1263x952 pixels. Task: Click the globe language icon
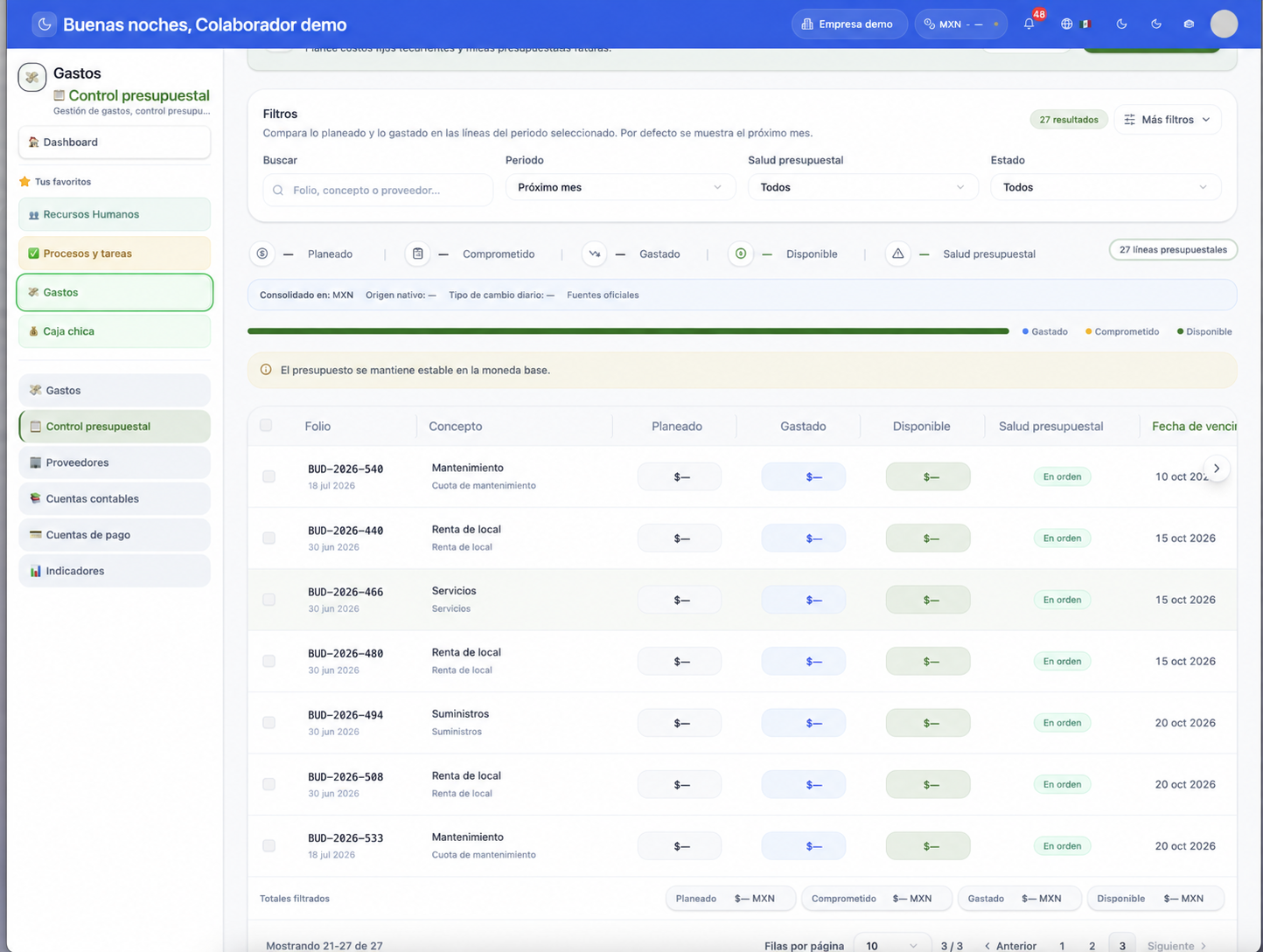[1066, 24]
